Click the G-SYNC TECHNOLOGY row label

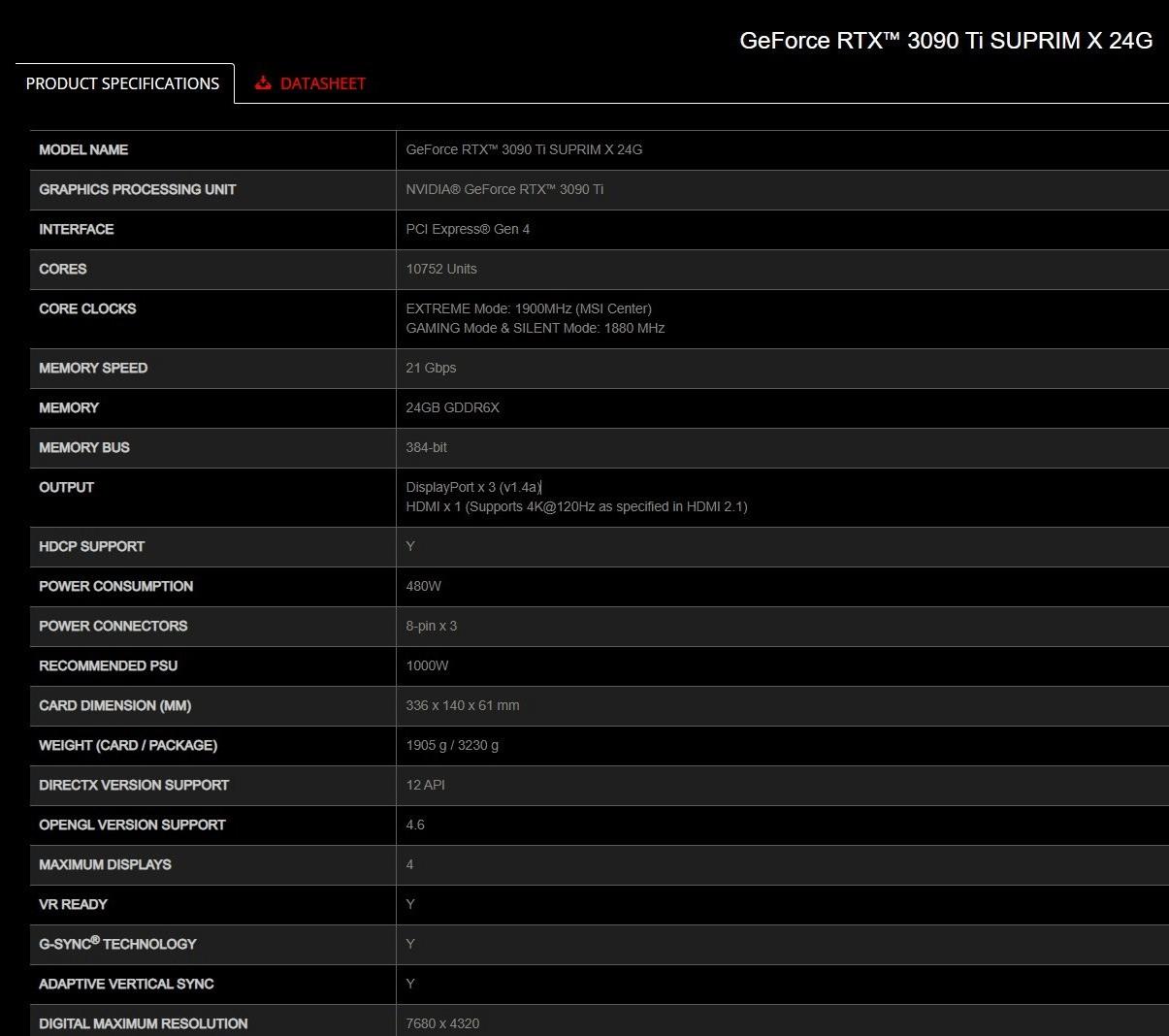tap(117, 943)
